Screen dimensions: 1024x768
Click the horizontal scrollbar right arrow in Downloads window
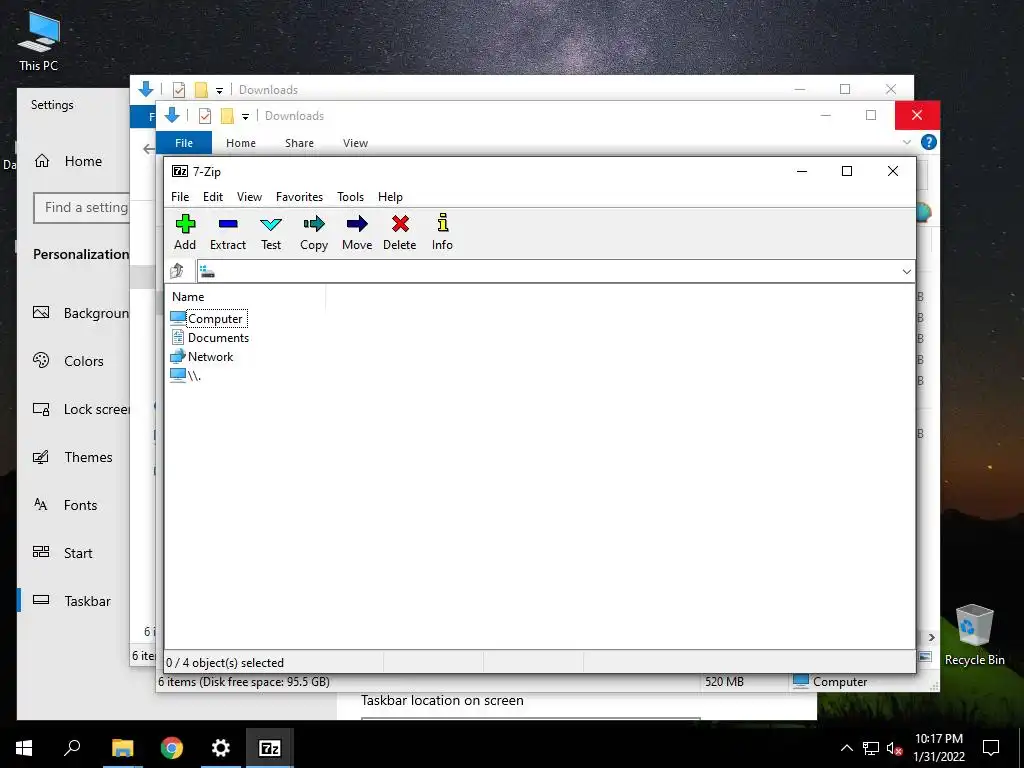click(x=931, y=637)
